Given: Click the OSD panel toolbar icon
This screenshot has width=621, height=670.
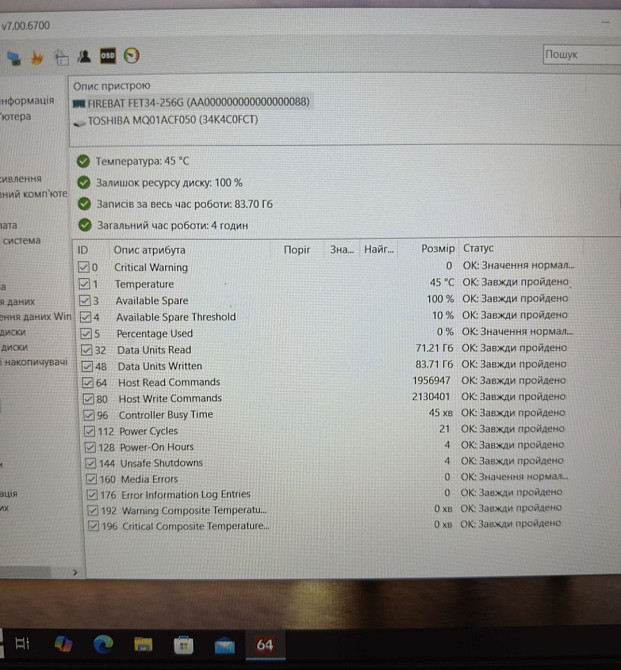Looking at the screenshot, I should click(108, 57).
